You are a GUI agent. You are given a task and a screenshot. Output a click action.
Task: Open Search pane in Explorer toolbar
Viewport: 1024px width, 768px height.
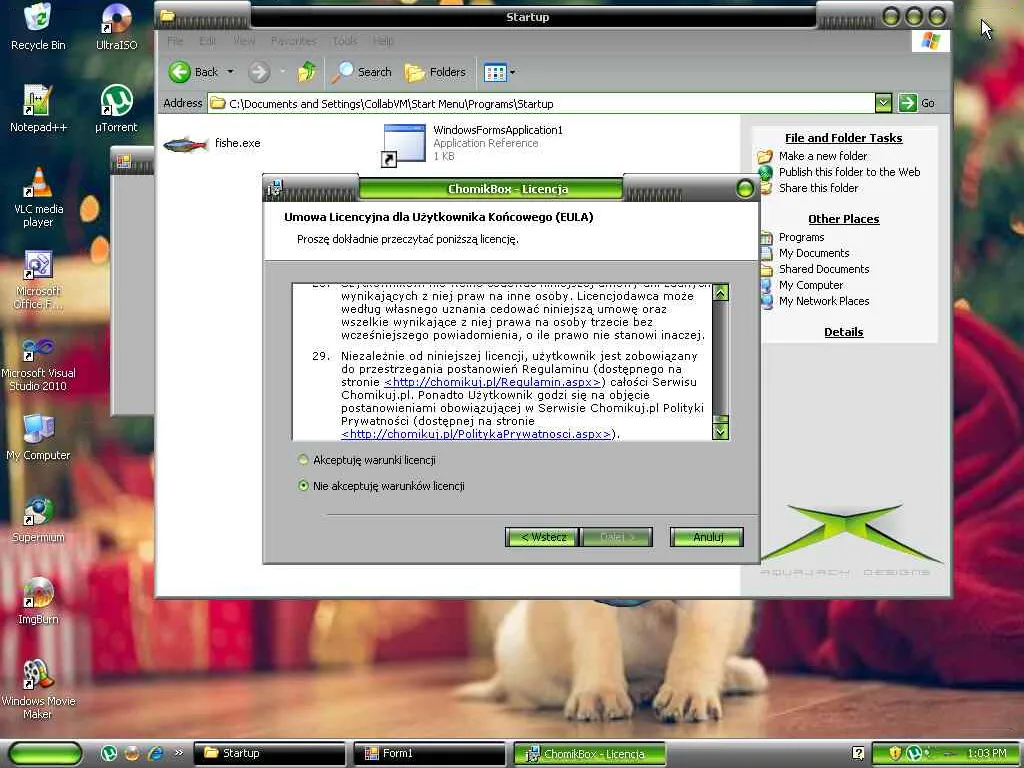tap(361, 72)
